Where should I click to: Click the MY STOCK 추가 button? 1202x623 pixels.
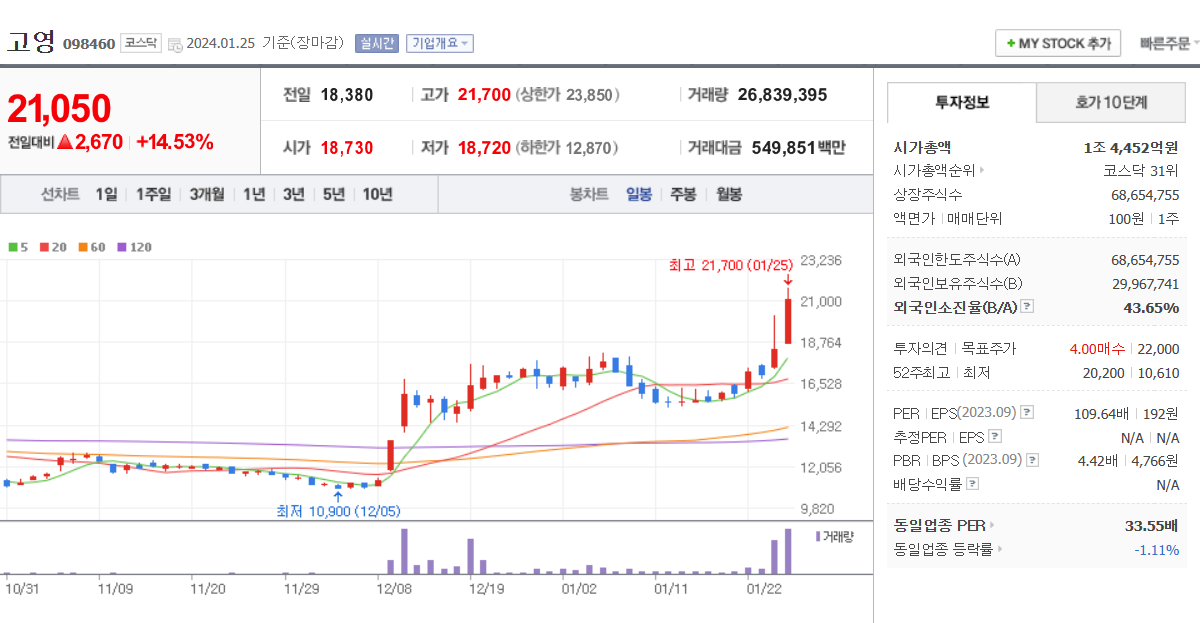click(1058, 43)
